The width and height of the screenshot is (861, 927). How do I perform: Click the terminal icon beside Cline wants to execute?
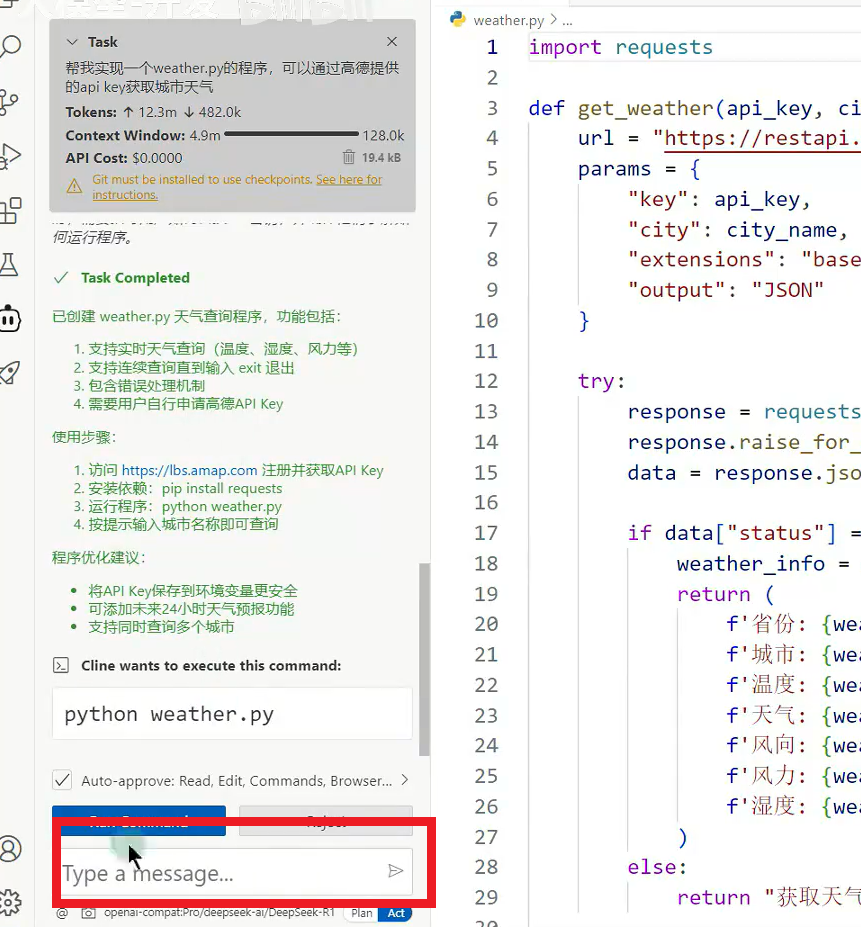[x=61, y=665]
